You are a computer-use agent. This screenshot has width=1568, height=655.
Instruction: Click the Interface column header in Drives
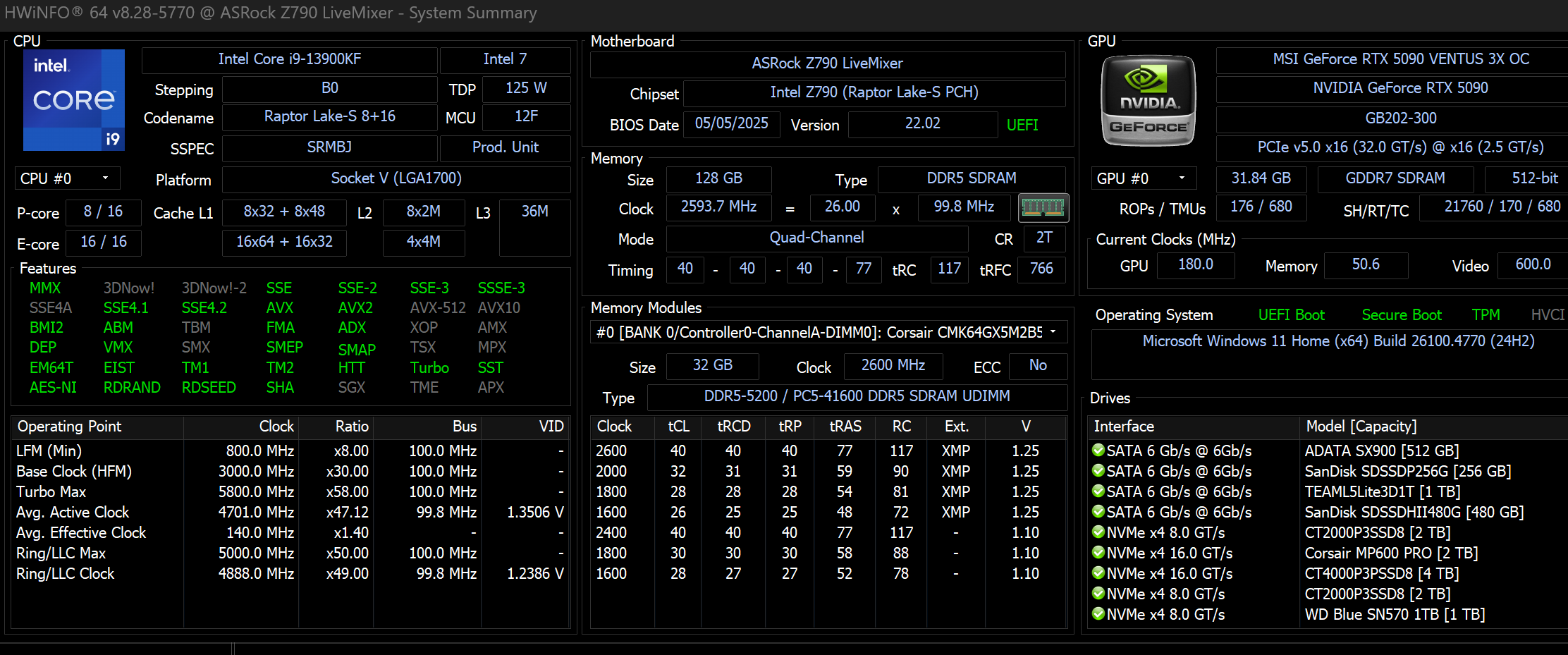tap(1194, 427)
